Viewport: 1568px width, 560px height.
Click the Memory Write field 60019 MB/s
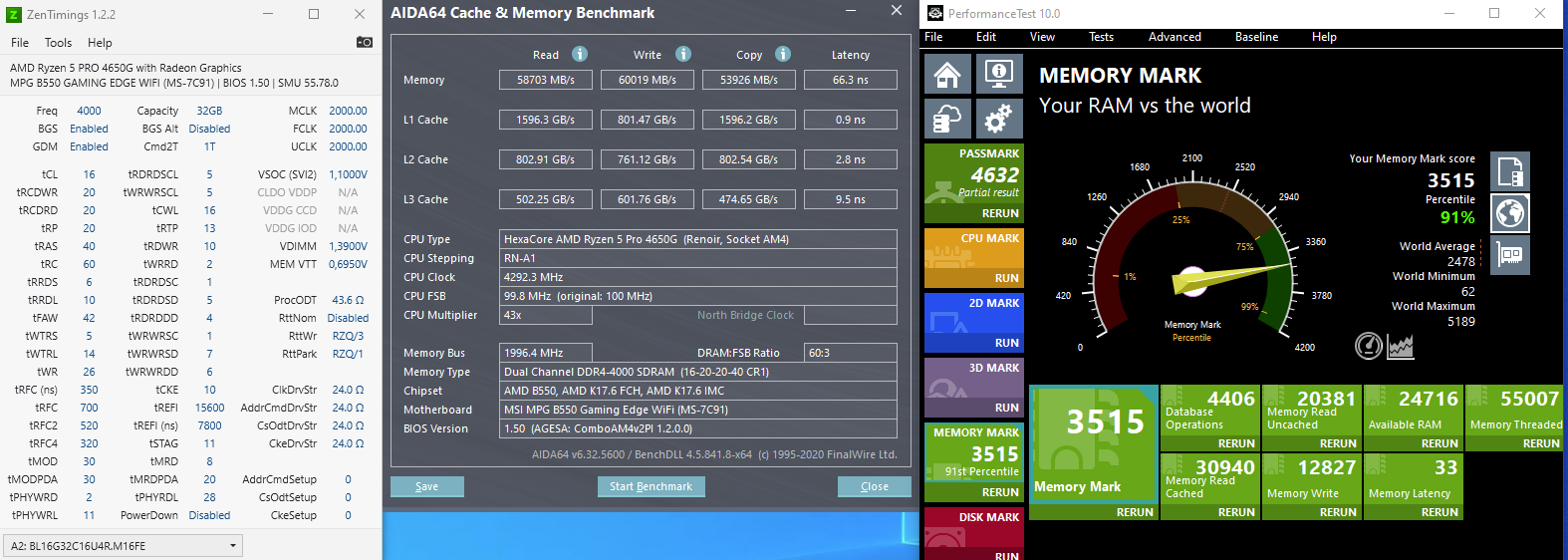[648, 80]
